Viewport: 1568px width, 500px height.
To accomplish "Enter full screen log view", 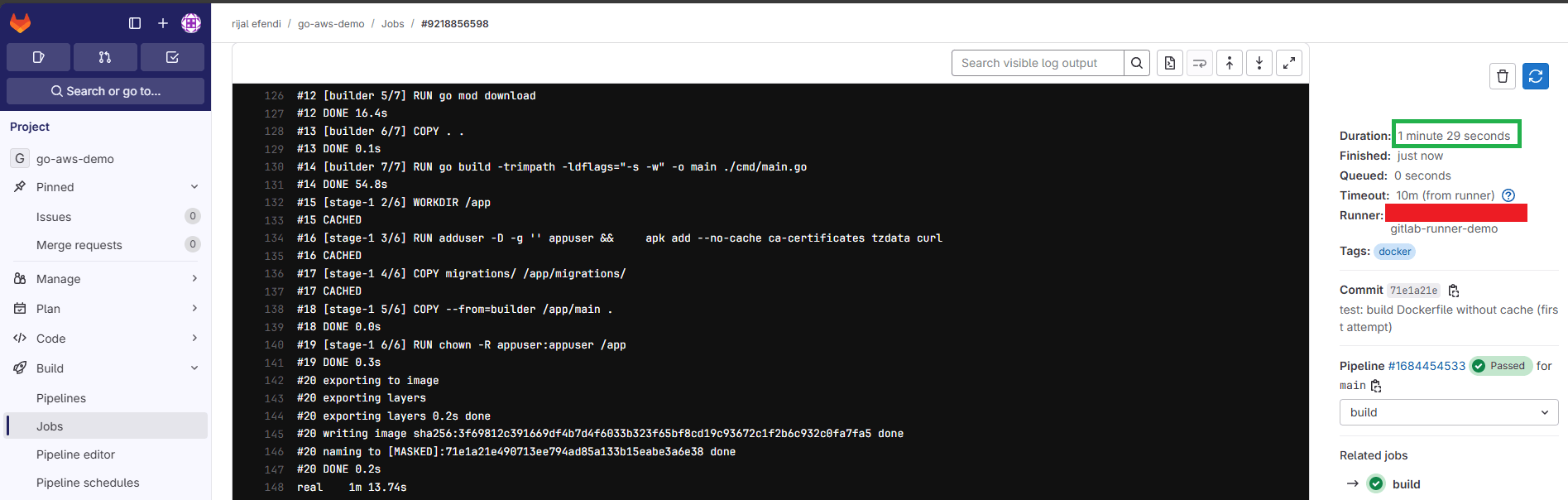I will [x=1289, y=63].
